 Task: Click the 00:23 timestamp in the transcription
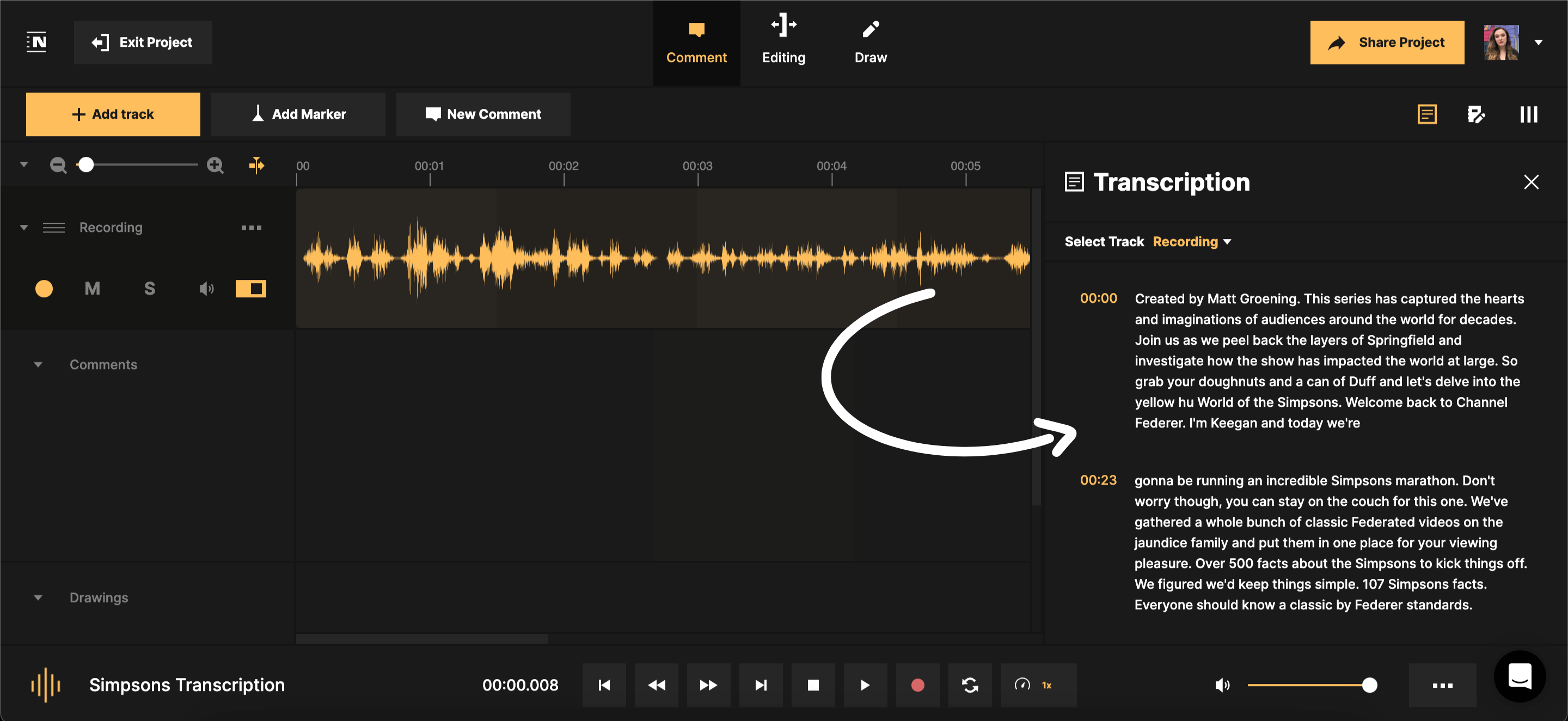1098,480
